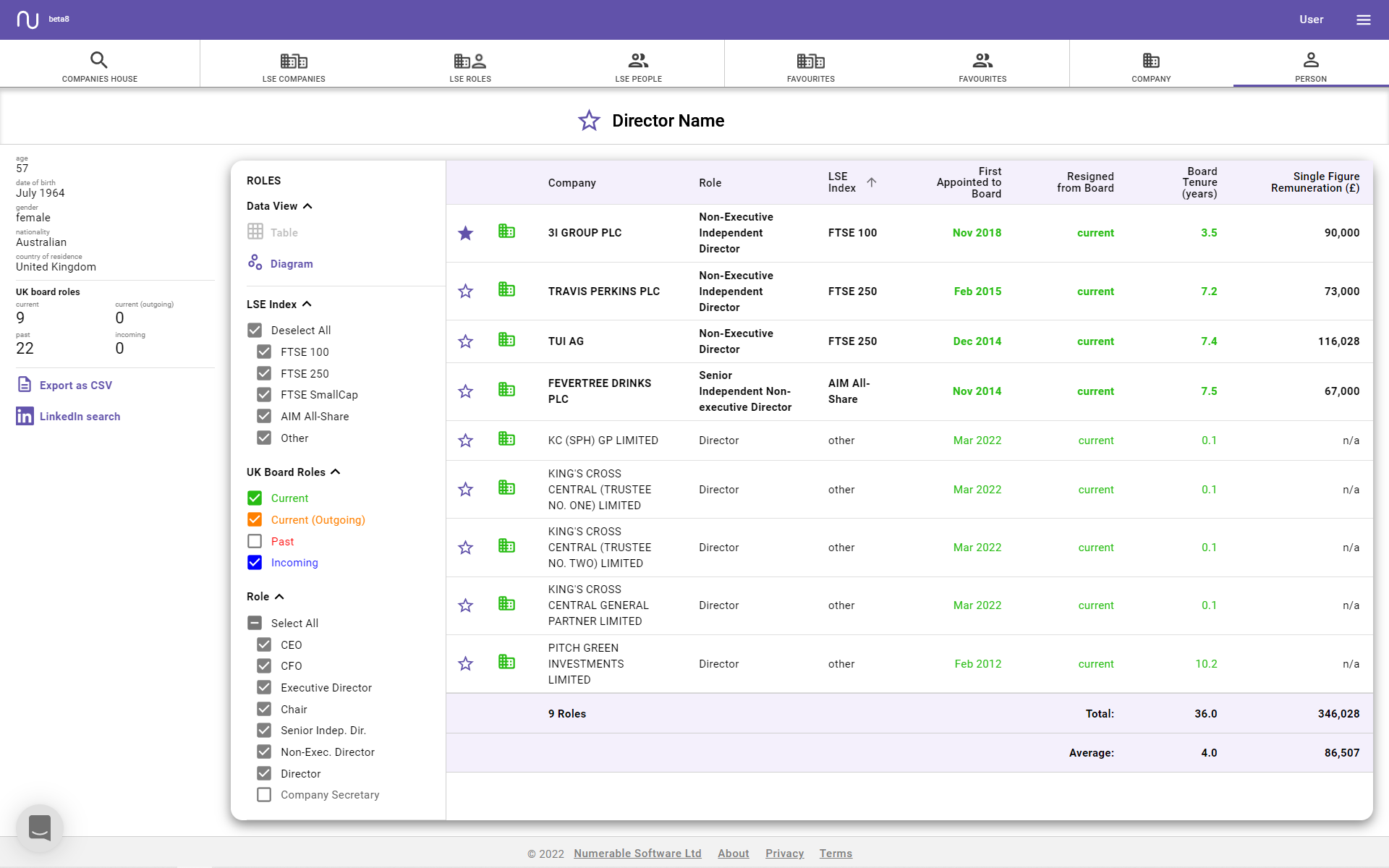Click Export as CSV link
Image resolution: width=1389 pixels, height=868 pixels.
coord(76,386)
